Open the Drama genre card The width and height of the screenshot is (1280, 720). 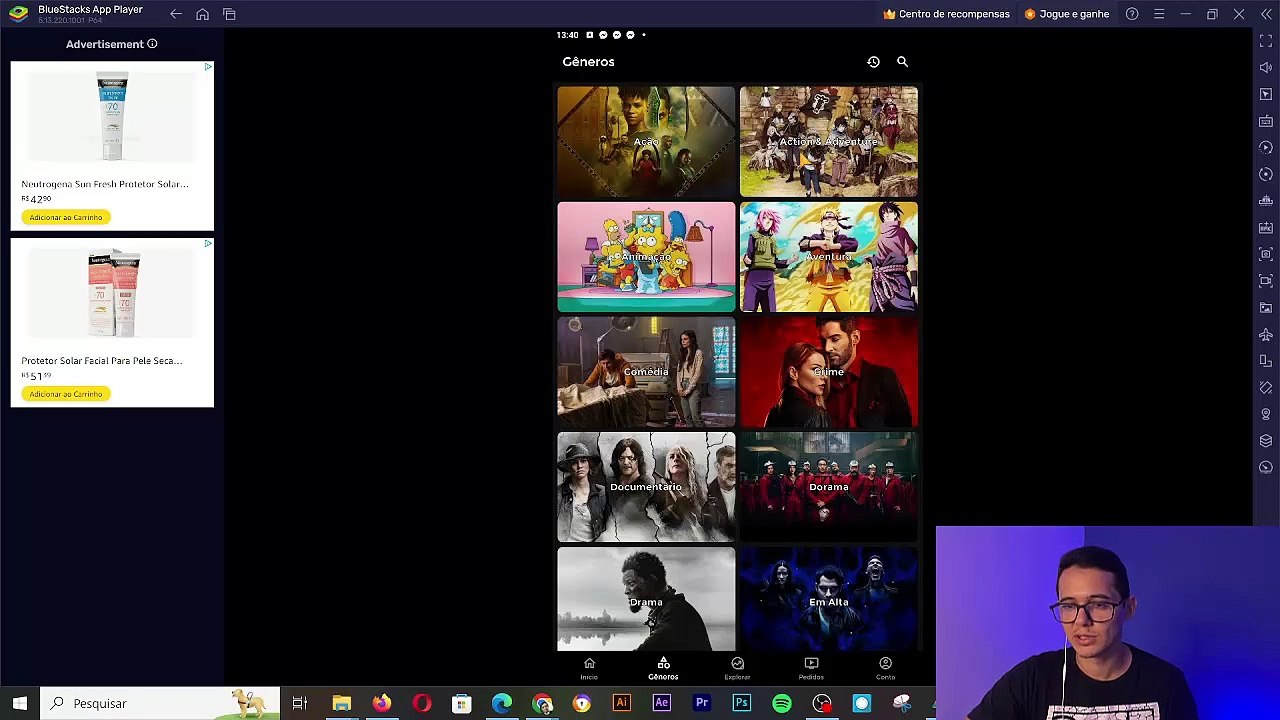pyautogui.click(x=646, y=599)
